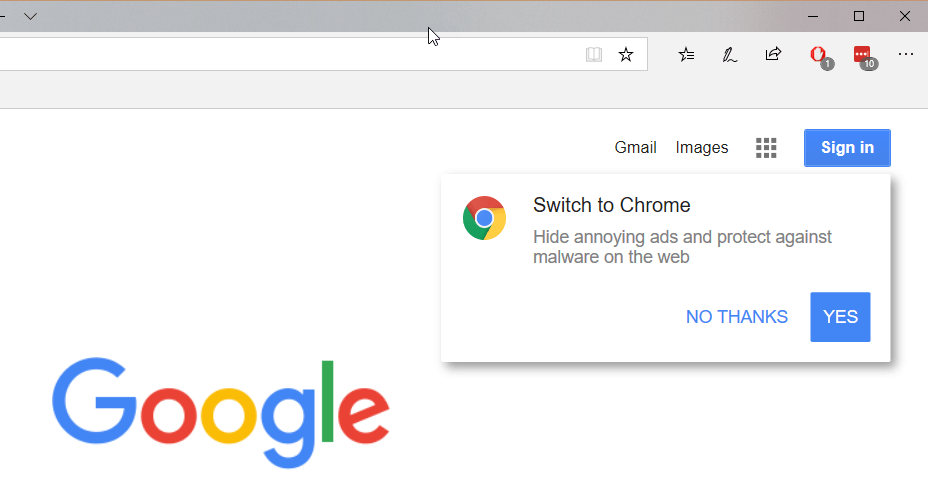The height and width of the screenshot is (499, 928).
Task: Open Gmail link
Action: pyautogui.click(x=635, y=148)
